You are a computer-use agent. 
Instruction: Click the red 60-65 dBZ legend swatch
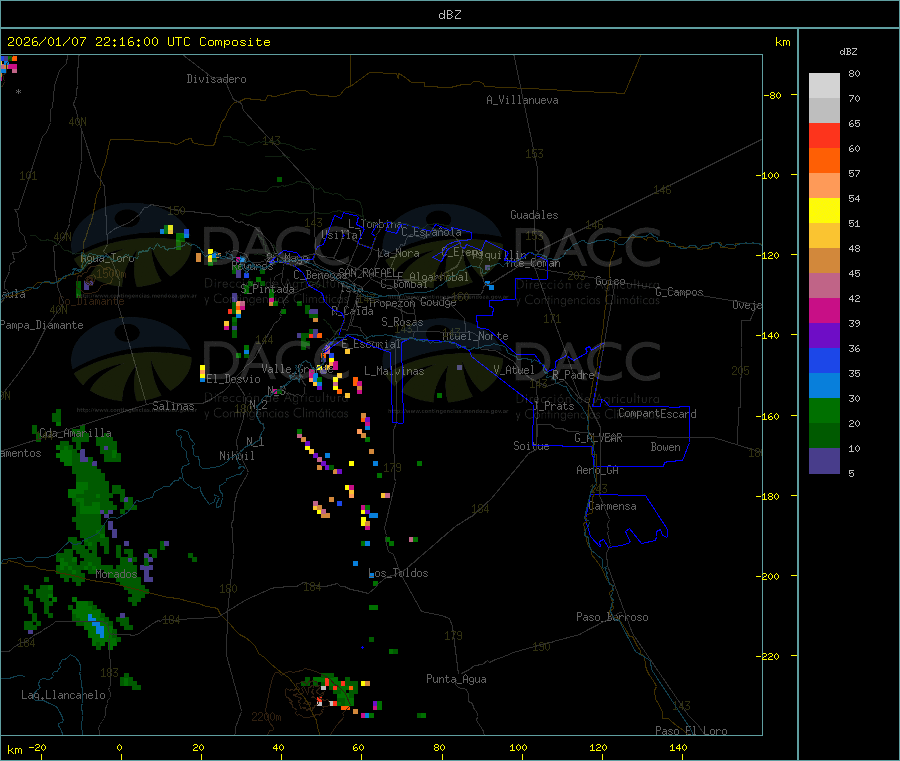(x=824, y=135)
